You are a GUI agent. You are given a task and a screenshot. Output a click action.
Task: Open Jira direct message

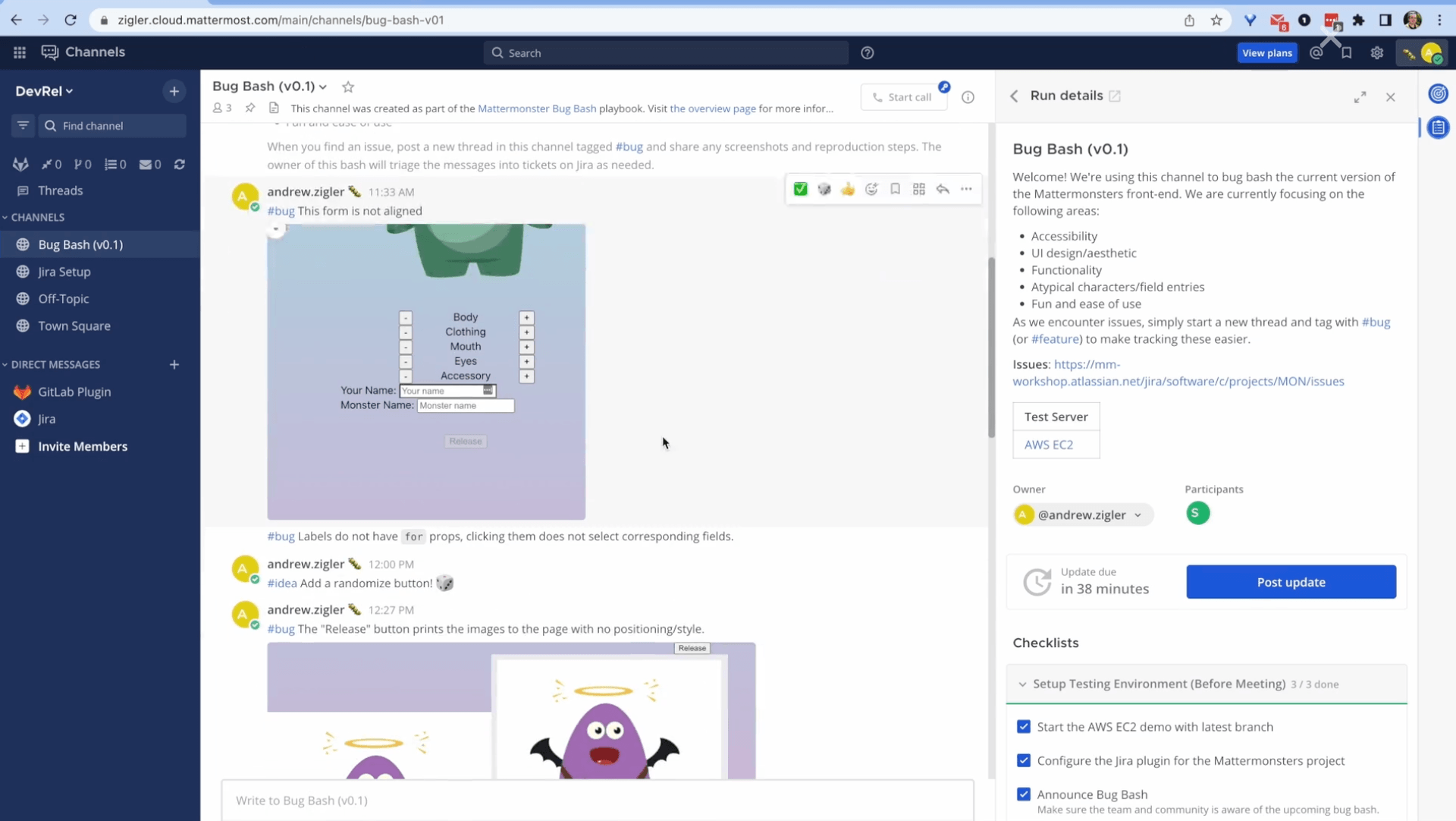coord(47,419)
